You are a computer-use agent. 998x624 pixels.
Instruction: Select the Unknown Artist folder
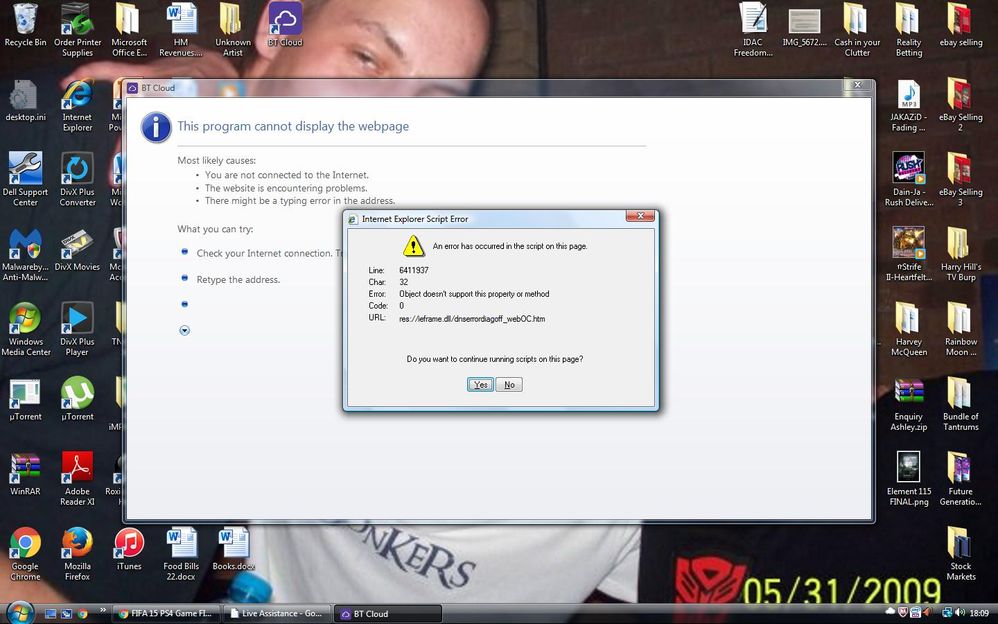(x=232, y=30)
